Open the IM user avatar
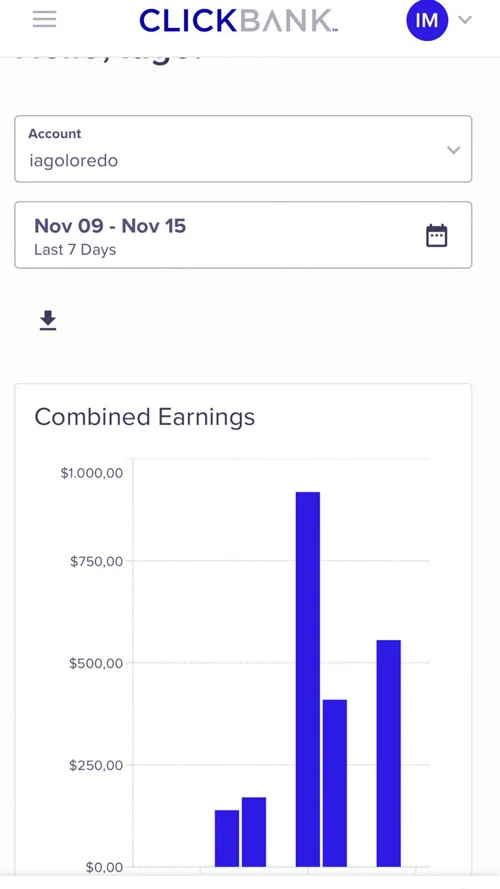 [x=427, y=21]
